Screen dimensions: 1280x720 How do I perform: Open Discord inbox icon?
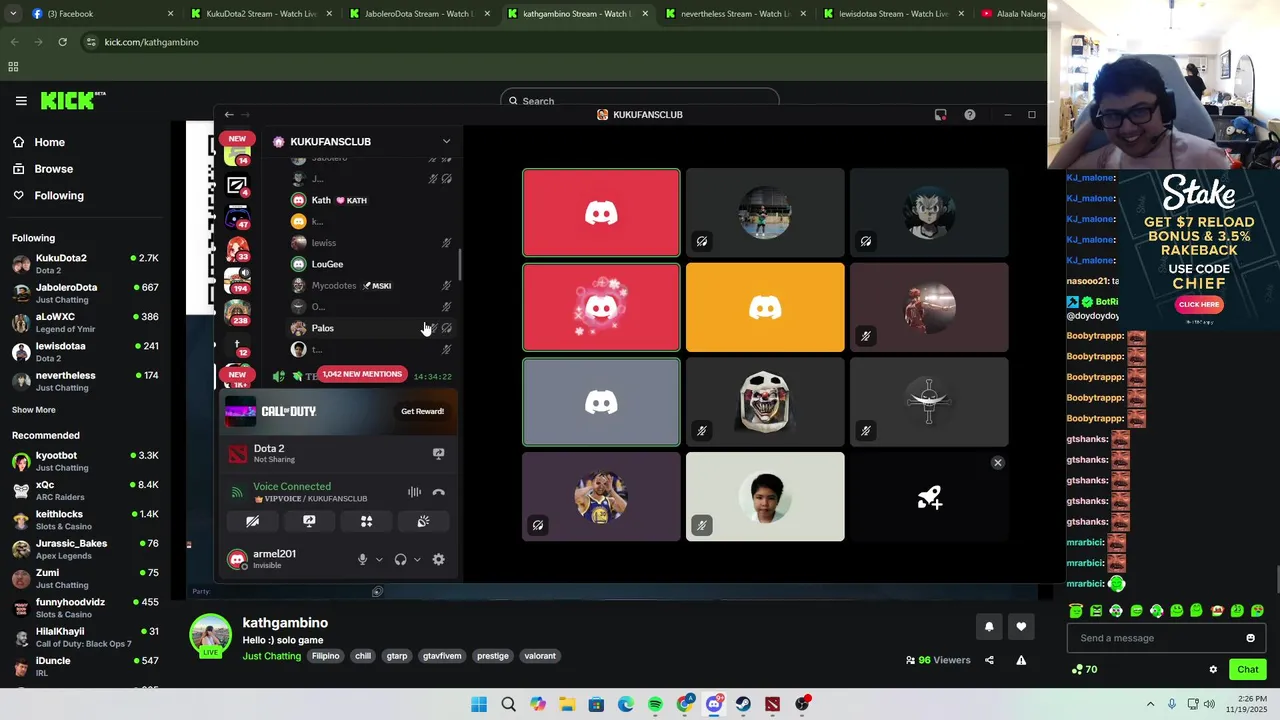click(941, 115)
